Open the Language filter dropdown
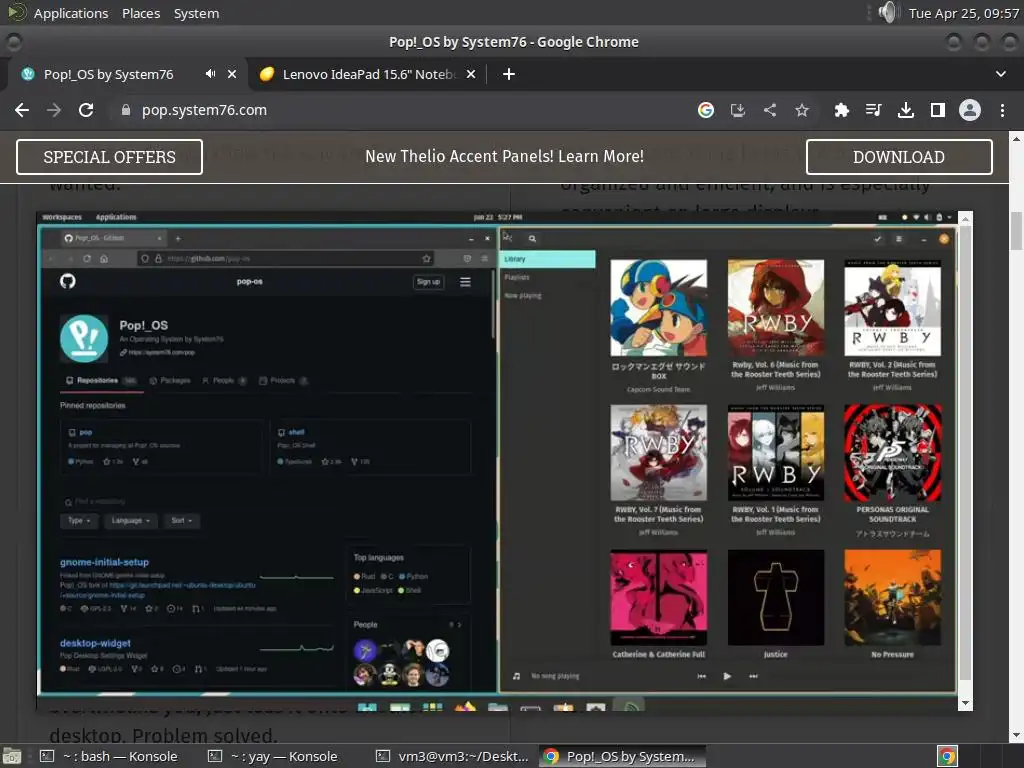This screenshot has width=1024, height=768. (x=131, y=520)
